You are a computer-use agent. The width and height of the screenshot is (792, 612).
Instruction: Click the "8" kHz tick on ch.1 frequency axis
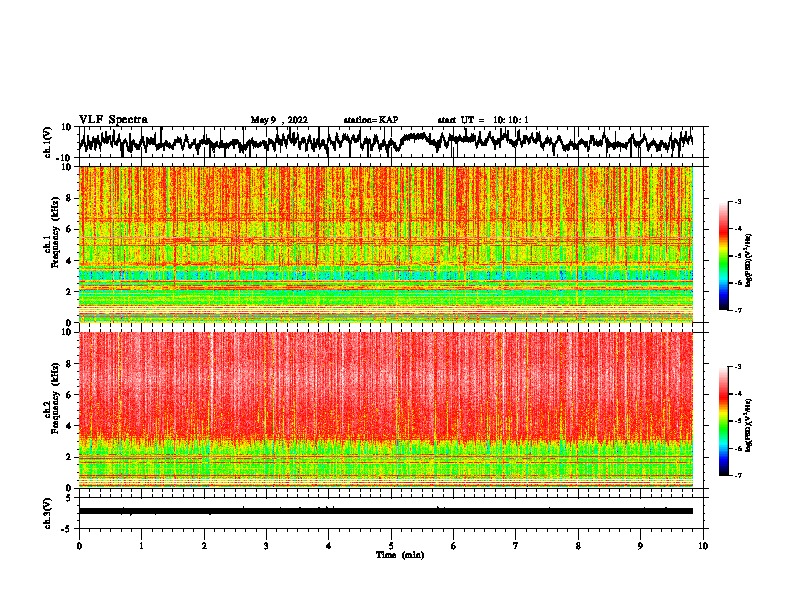(x=69, y=198)
